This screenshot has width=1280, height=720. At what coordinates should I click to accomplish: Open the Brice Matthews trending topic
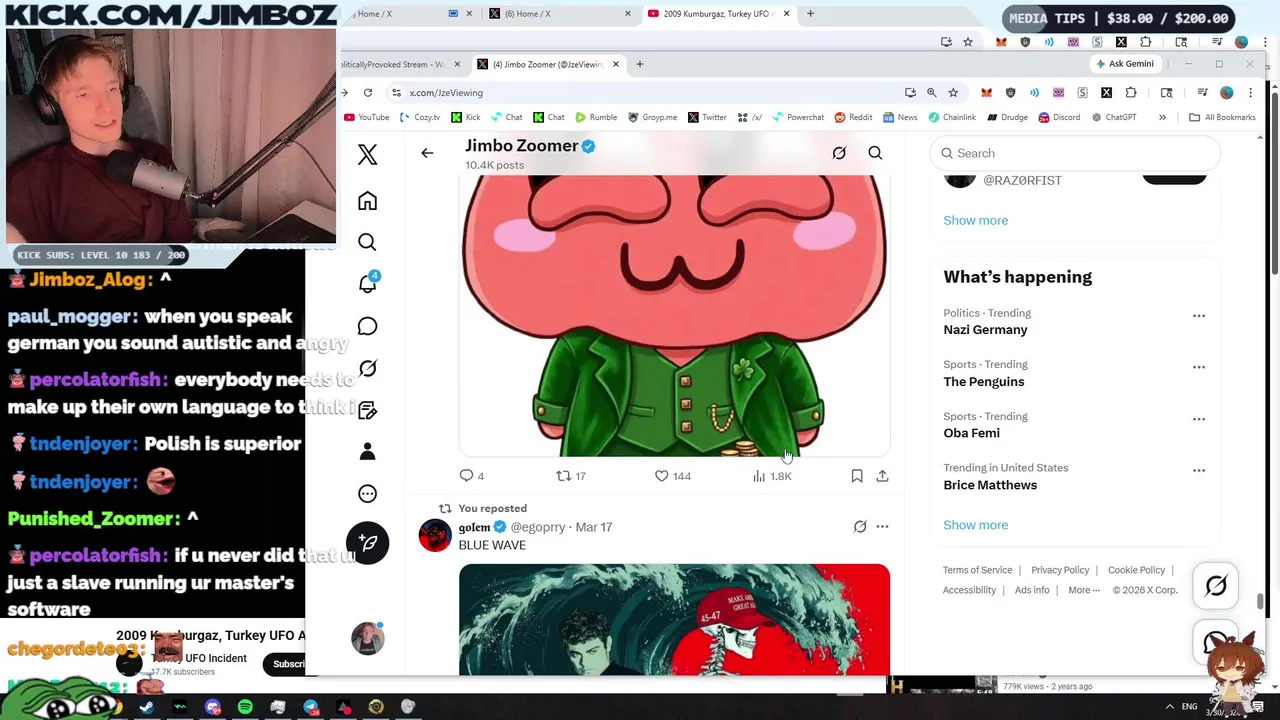(x=990, y=485)
